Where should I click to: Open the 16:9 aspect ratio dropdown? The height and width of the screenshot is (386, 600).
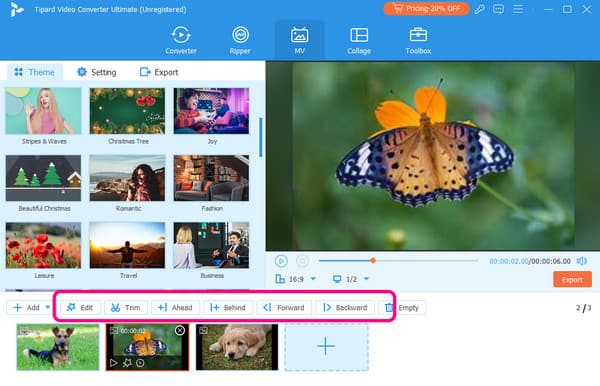pos(296,279)
